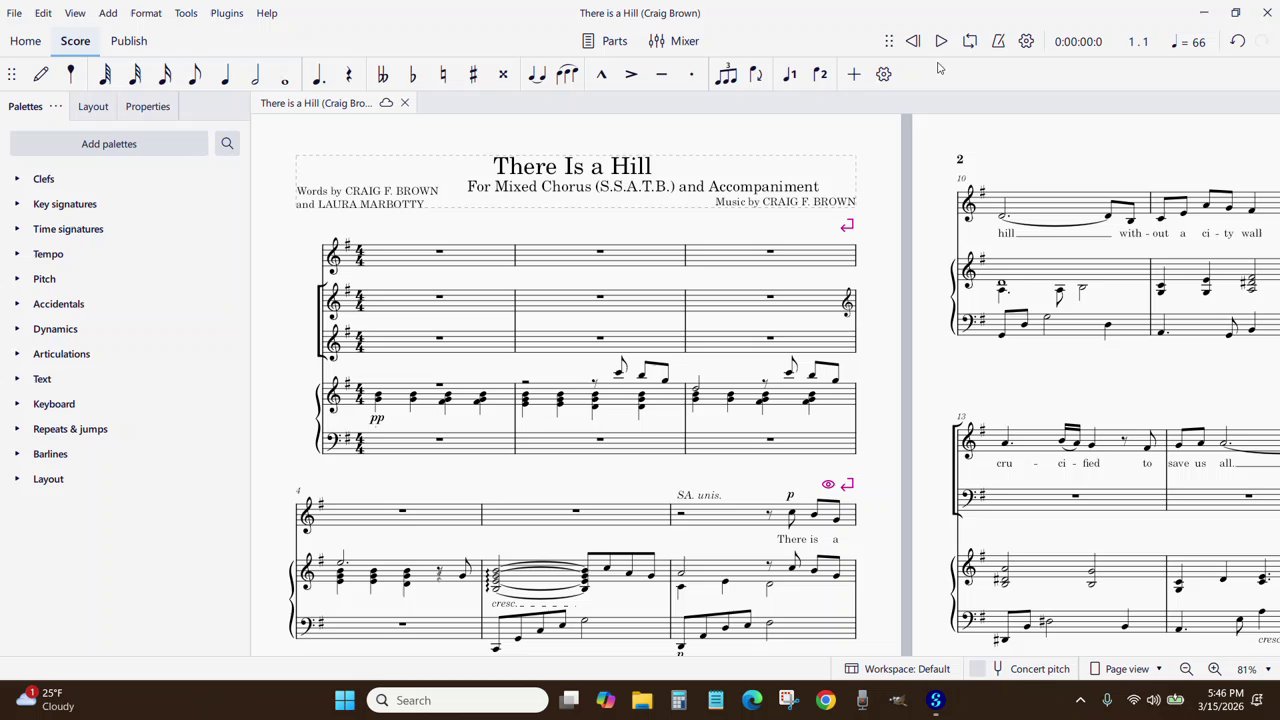Select the rest tool

tap(348, 74)
